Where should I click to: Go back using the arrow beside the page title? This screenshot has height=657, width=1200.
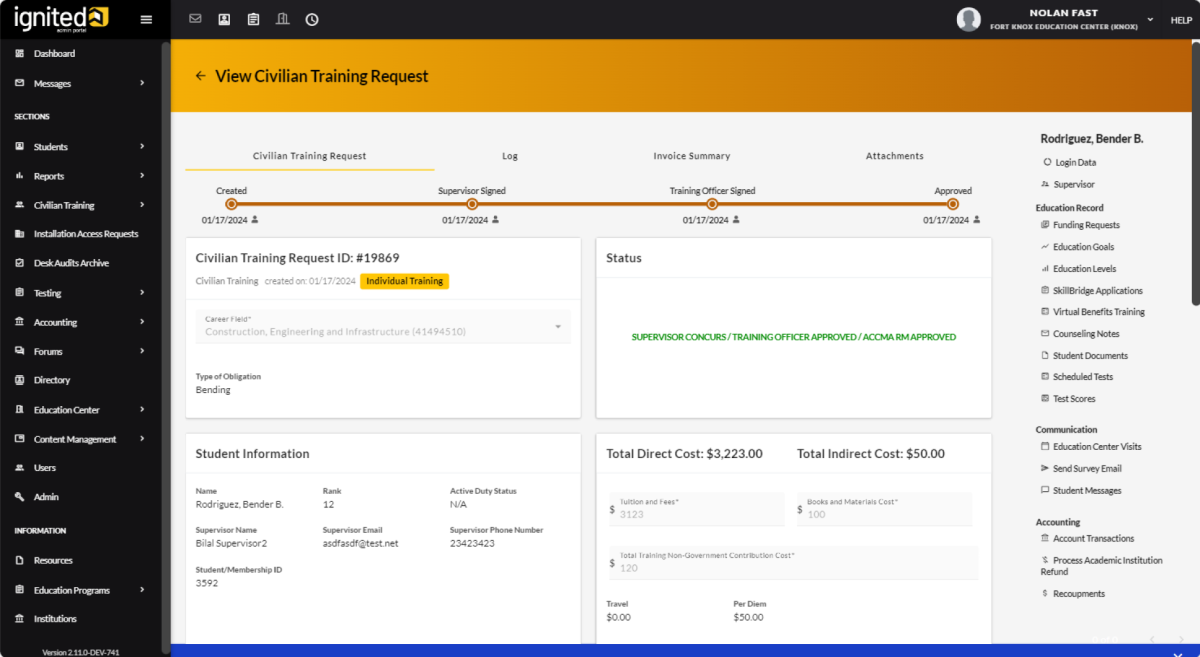click(x=200, y=76)
